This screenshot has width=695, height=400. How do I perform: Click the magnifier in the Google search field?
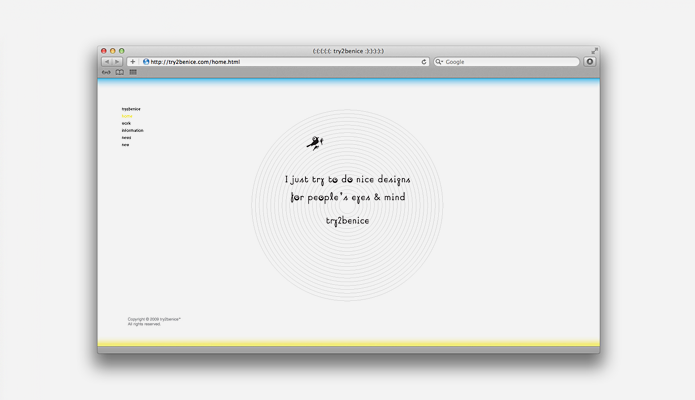pyautogui.click(x=439, y=62)
